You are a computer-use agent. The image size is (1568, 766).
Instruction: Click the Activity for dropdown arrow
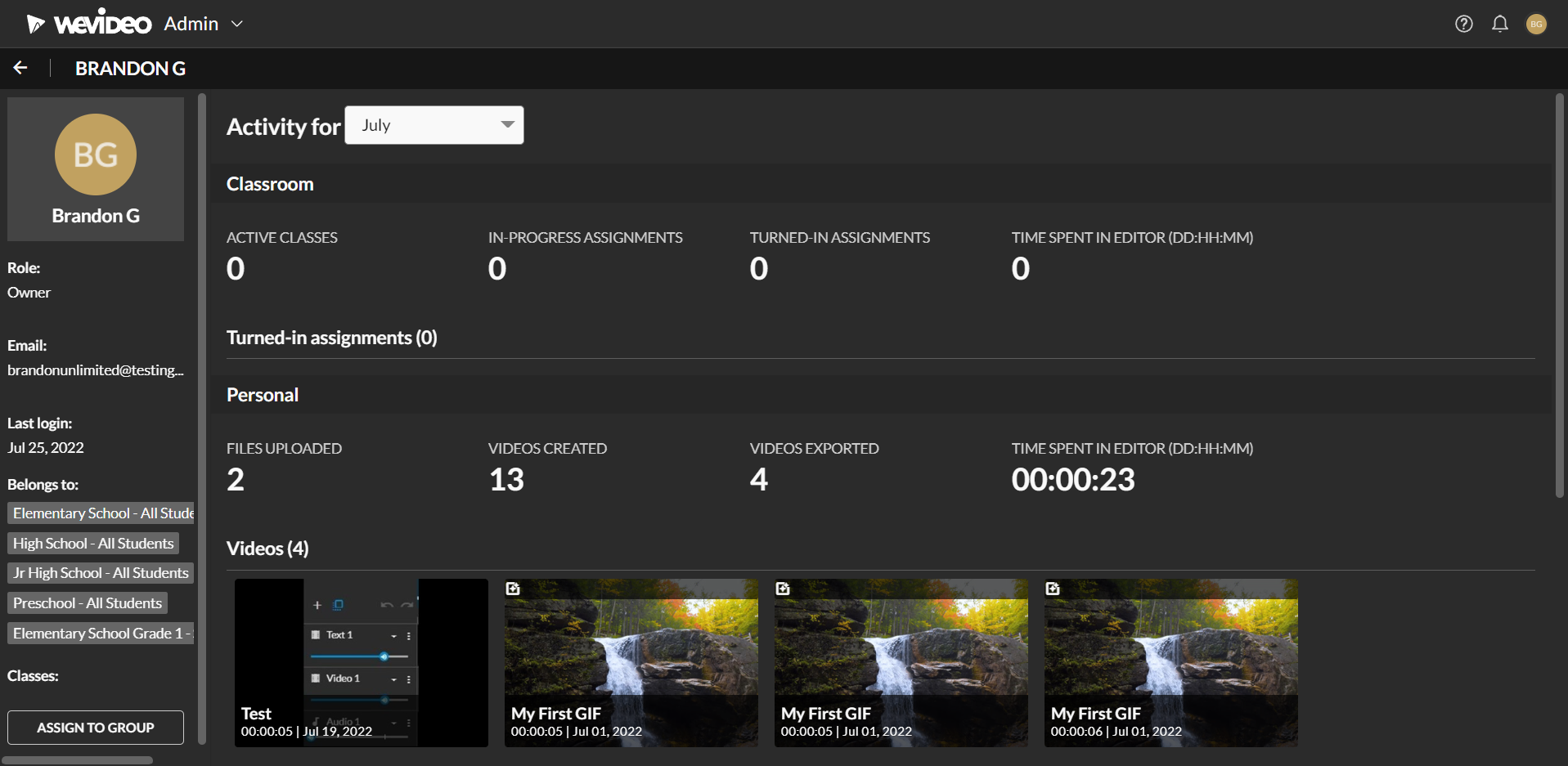(508, 124)
